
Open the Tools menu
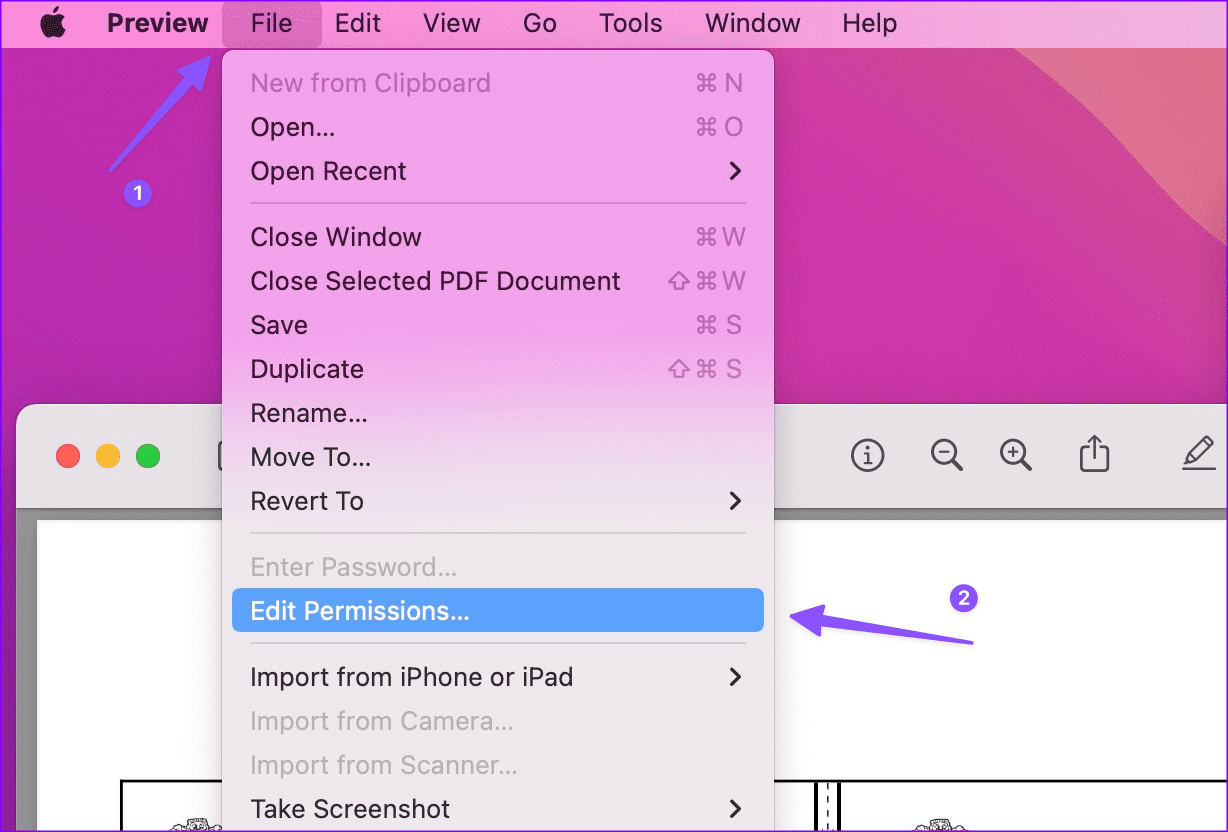click(x=631, y=24)
